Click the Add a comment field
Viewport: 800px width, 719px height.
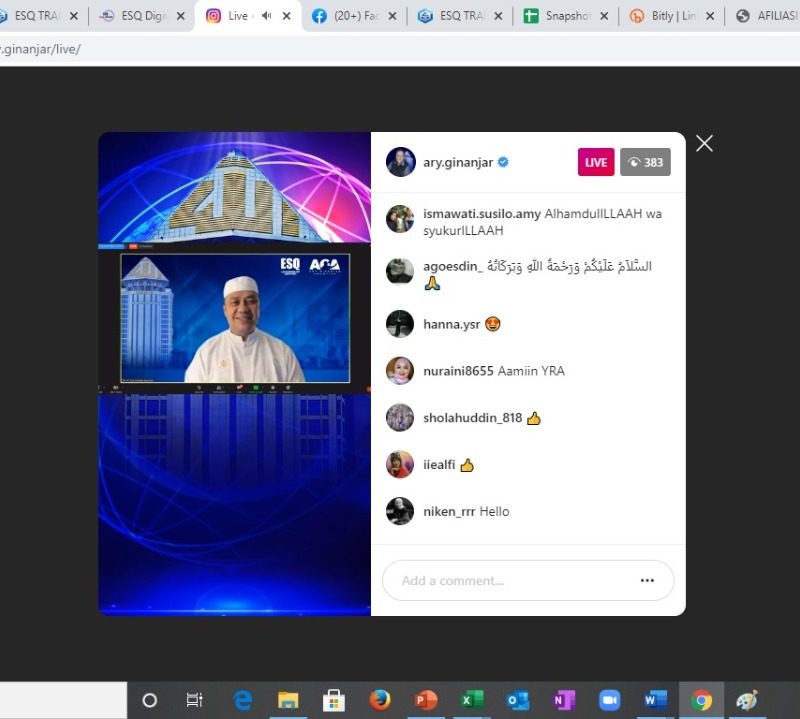[510, 580]
